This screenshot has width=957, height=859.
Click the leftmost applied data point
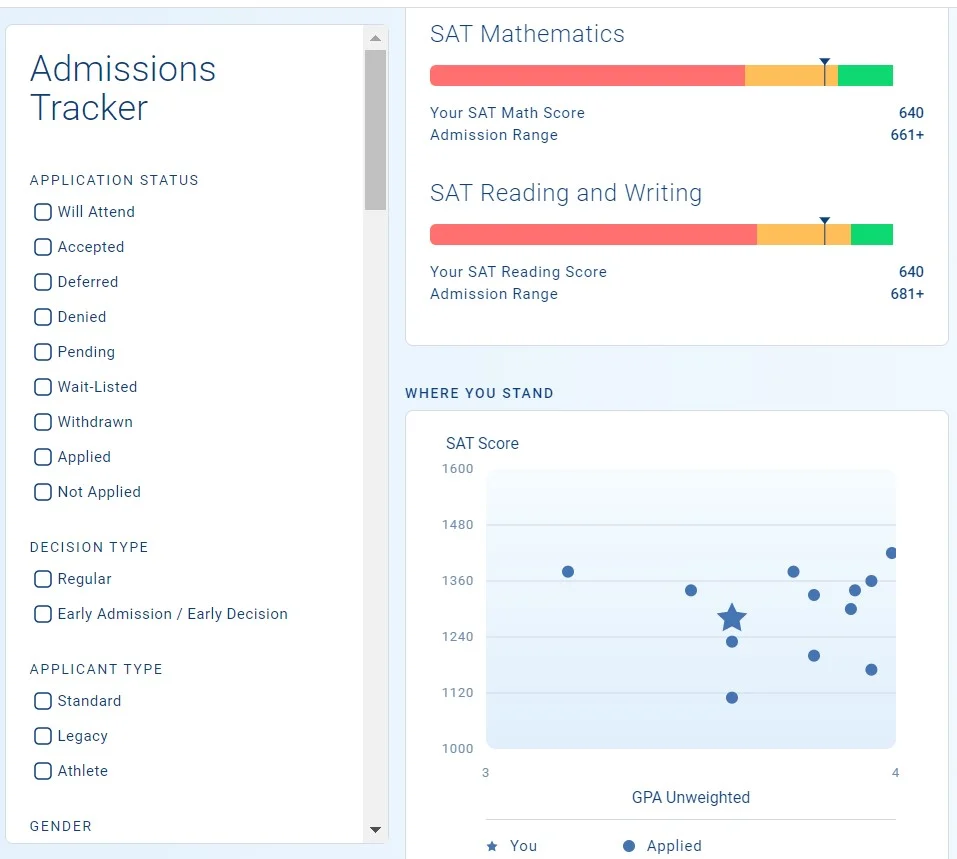point(568,571)
